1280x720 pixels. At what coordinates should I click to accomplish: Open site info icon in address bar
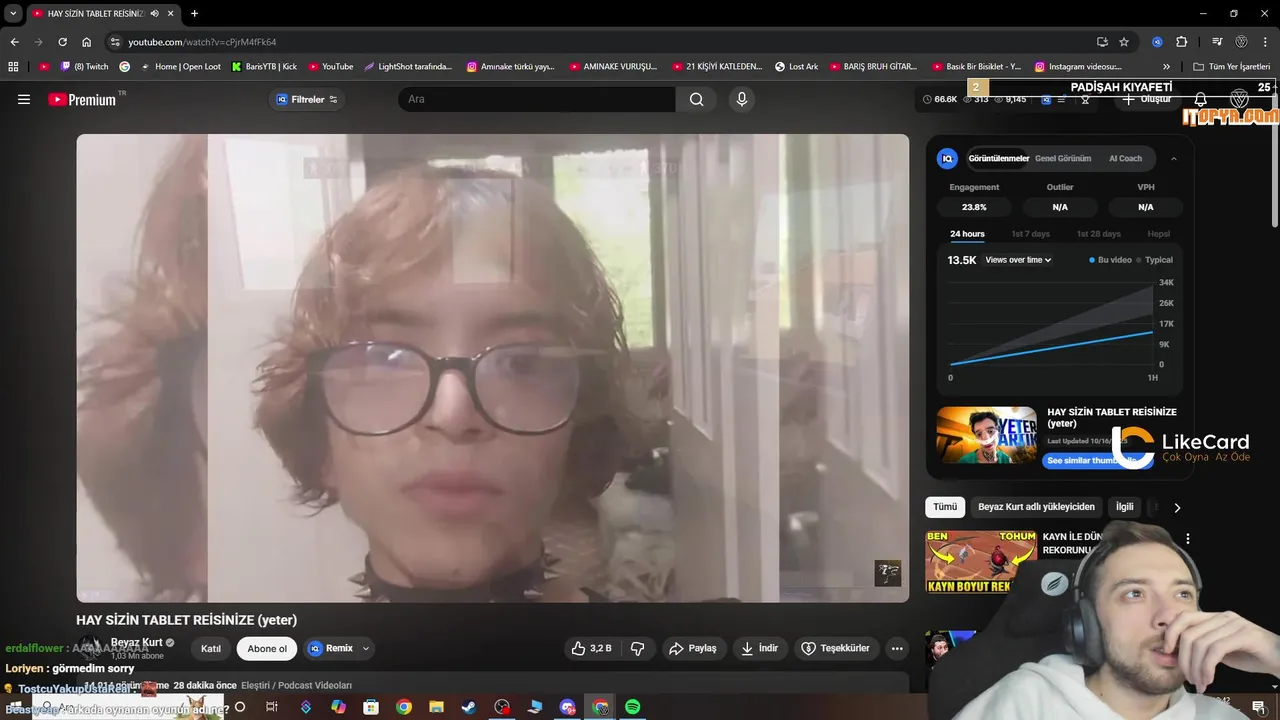(115, 42)
